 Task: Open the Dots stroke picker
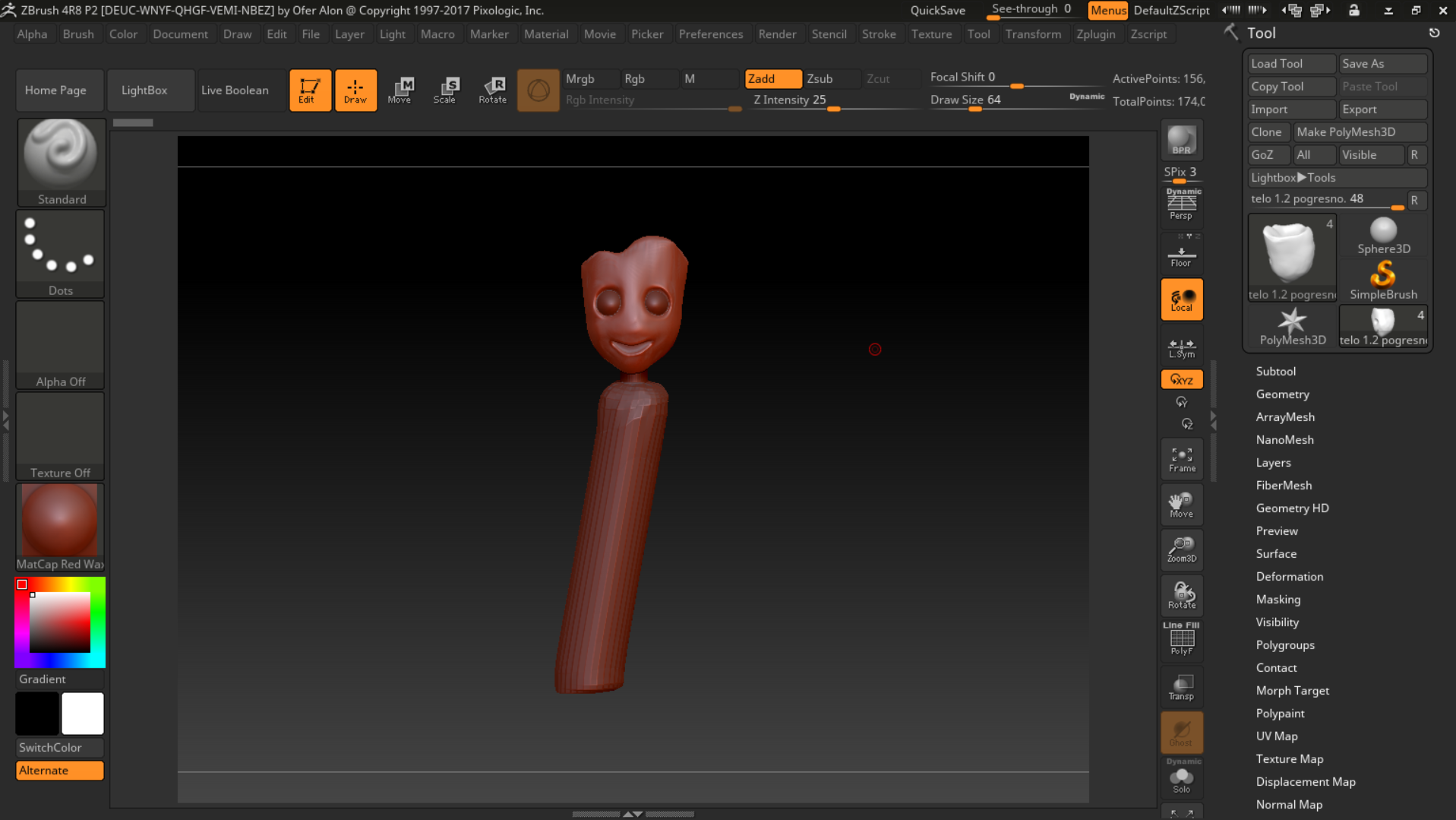click(61, 254)
